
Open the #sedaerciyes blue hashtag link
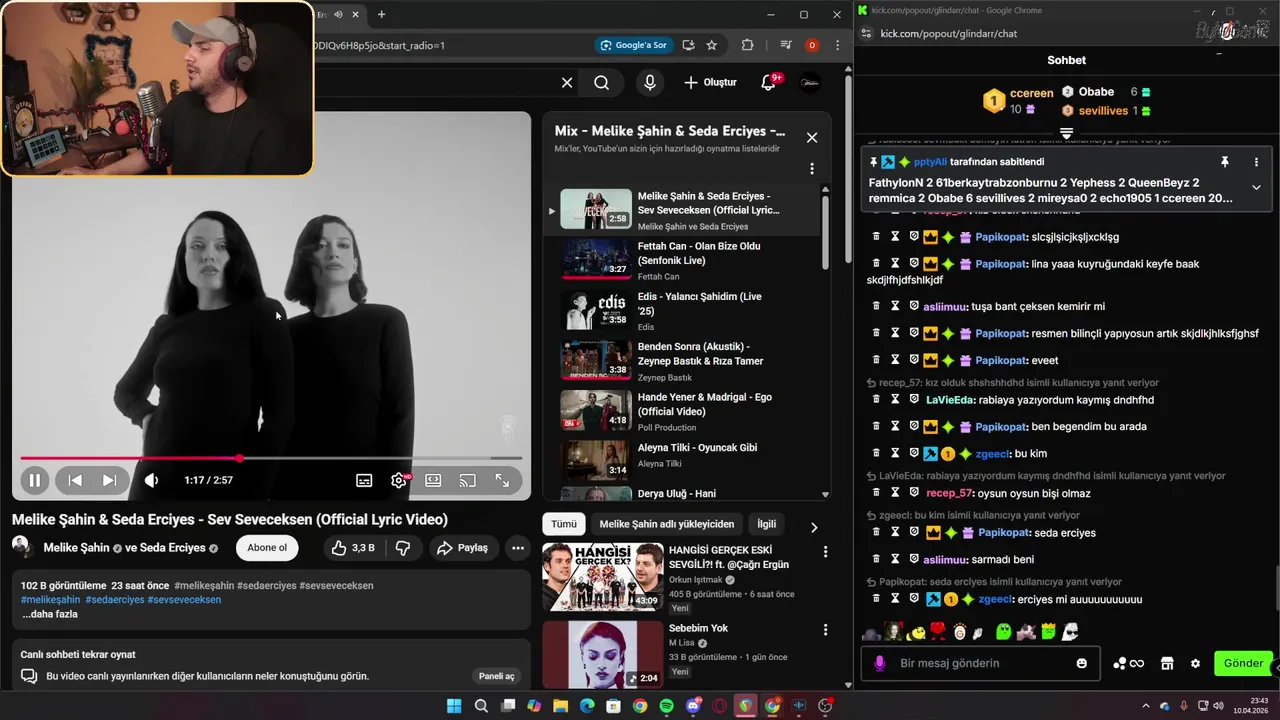click(x=114, y=600)
